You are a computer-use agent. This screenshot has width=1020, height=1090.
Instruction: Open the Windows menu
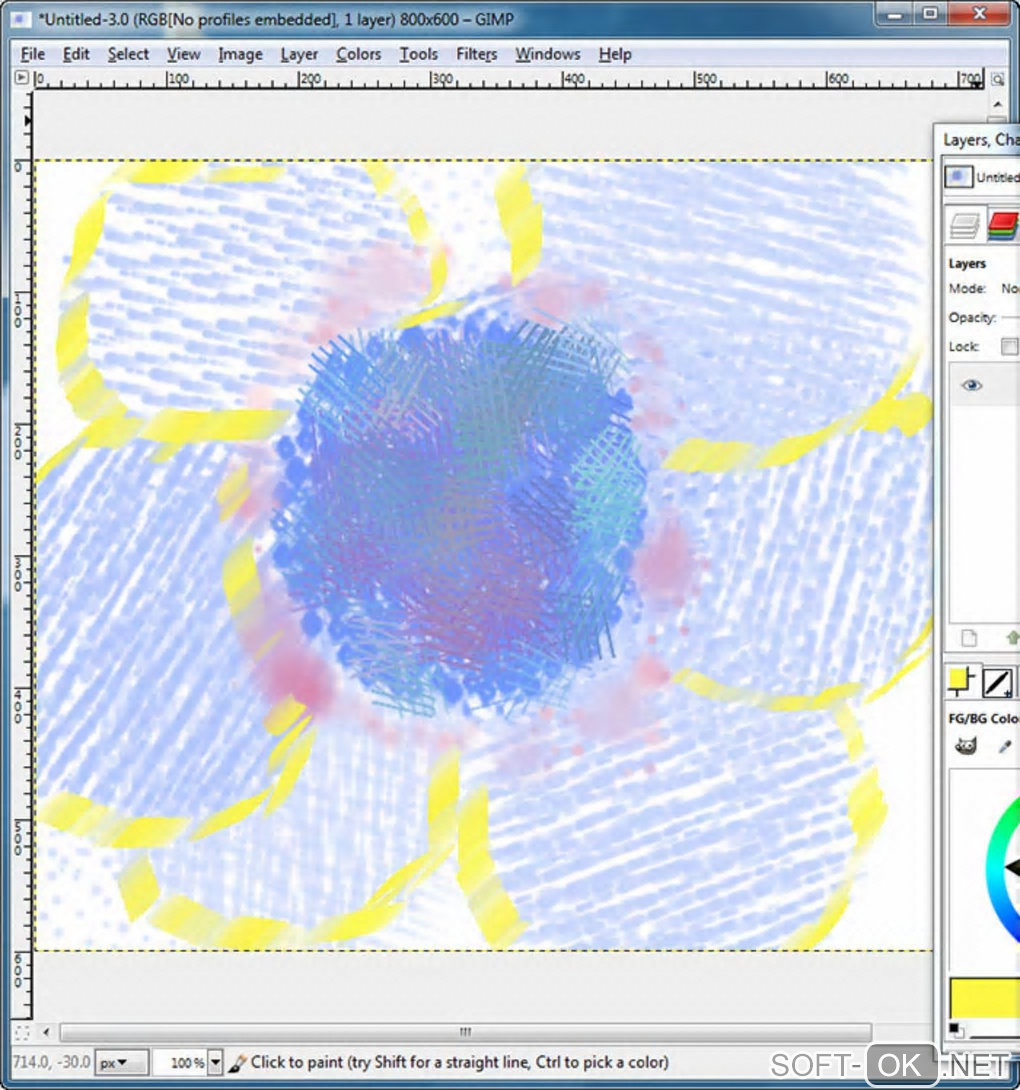tap(547, 54)
